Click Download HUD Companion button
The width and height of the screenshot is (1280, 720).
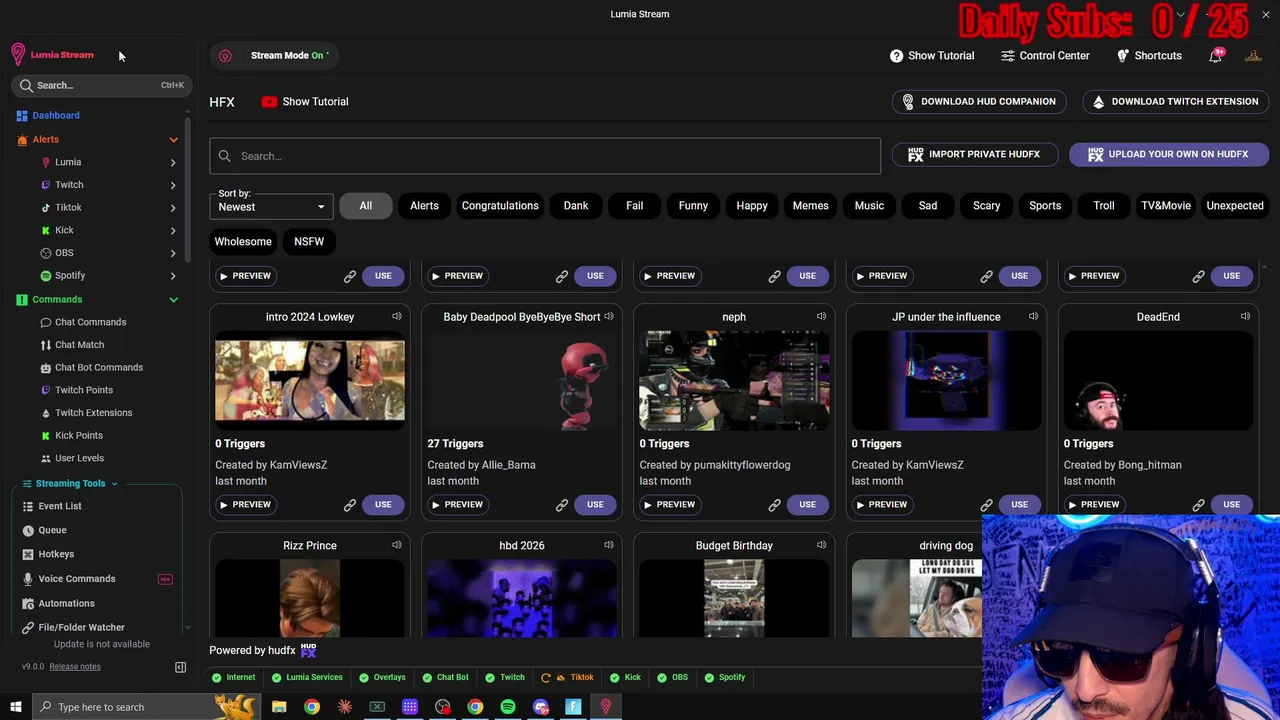pos(979,102)
